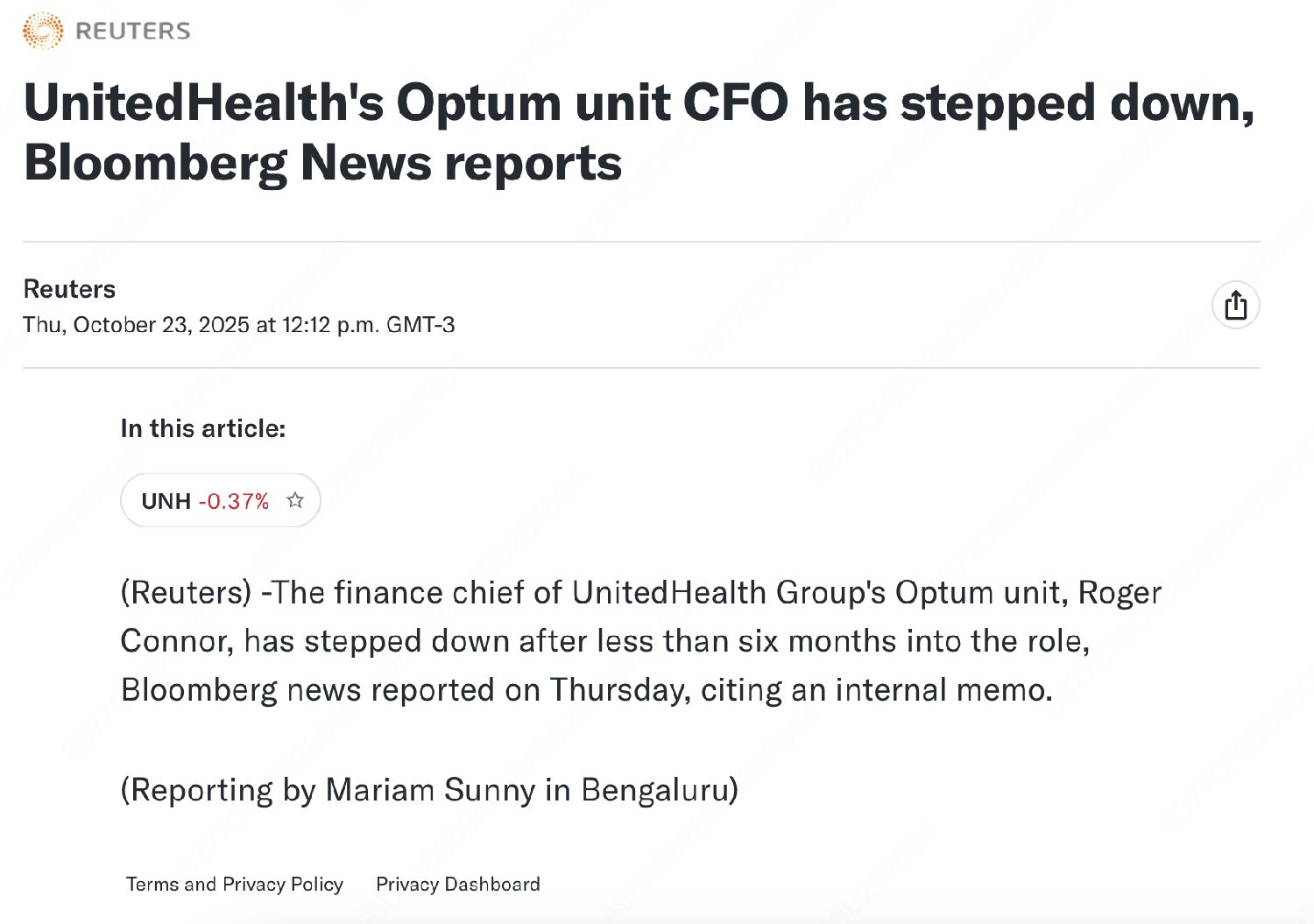Click the Reuters author byline

pos(69,289)
